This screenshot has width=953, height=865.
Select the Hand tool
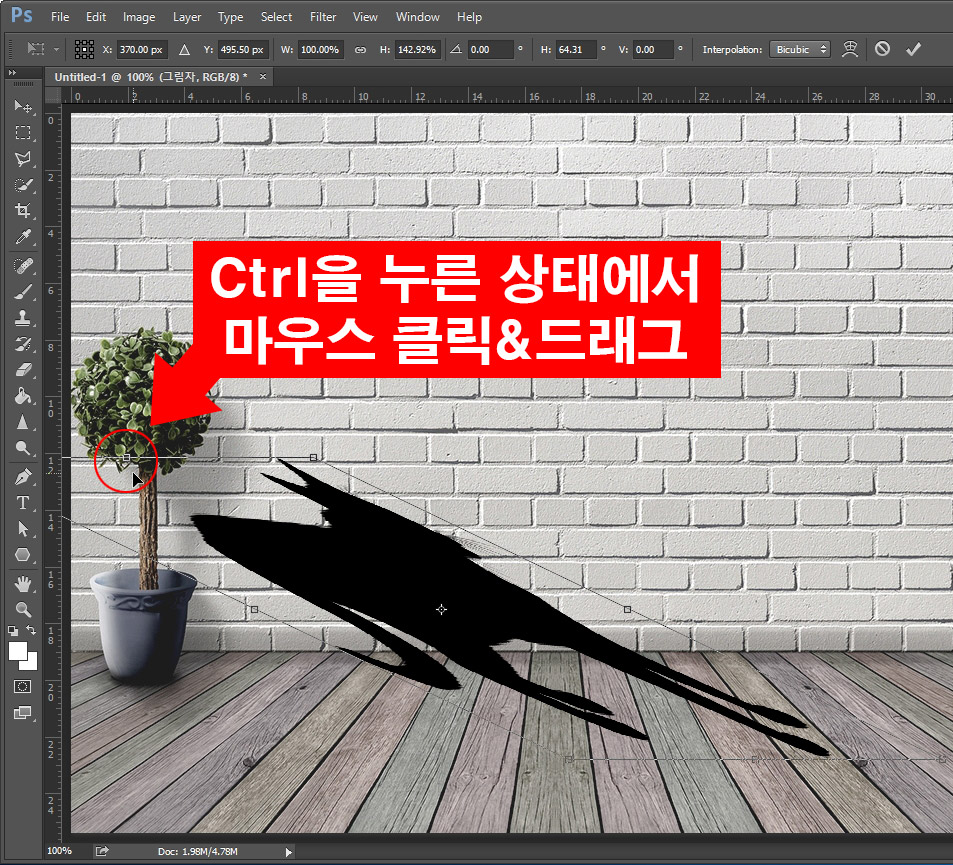23,582
